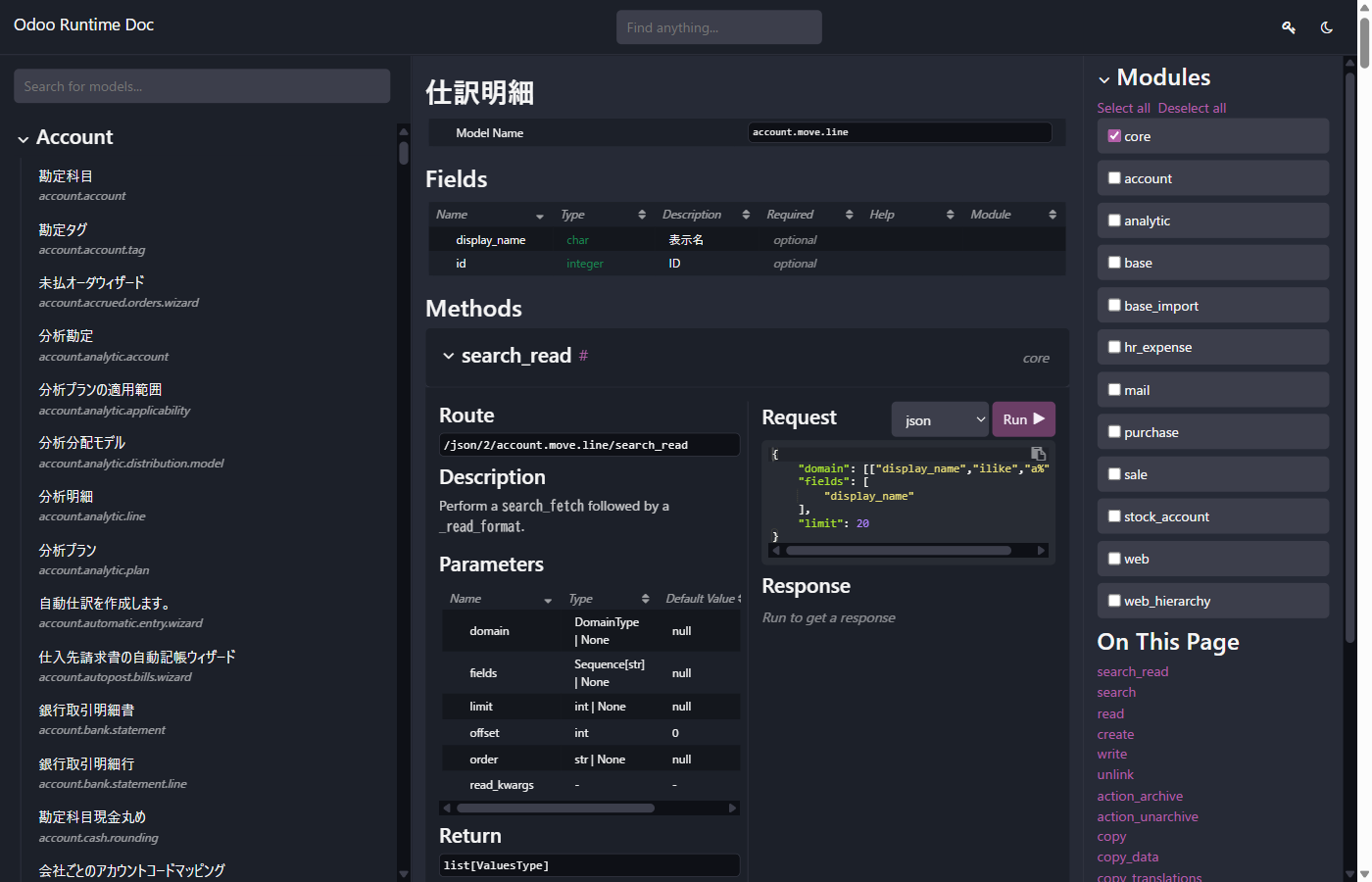The image size is (1372, 882).
Task: Enable the account module checkbox
Action: (1114, 178)
